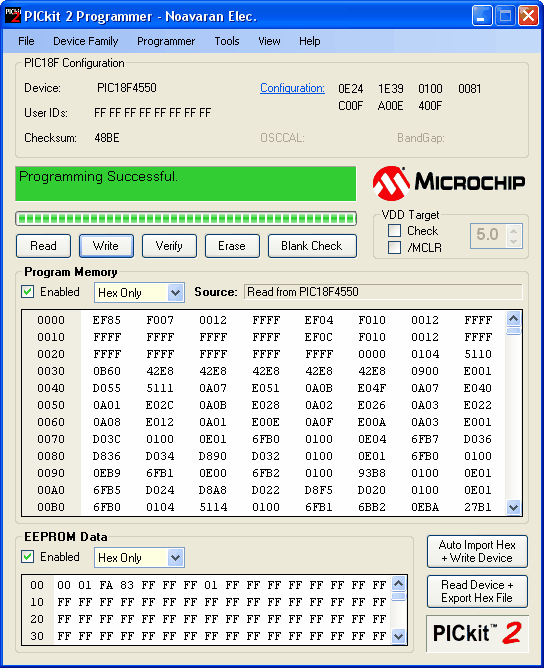Click program memory cell F007
The width and height of the screenshot is (544, 668).
(x=160, y=320)
